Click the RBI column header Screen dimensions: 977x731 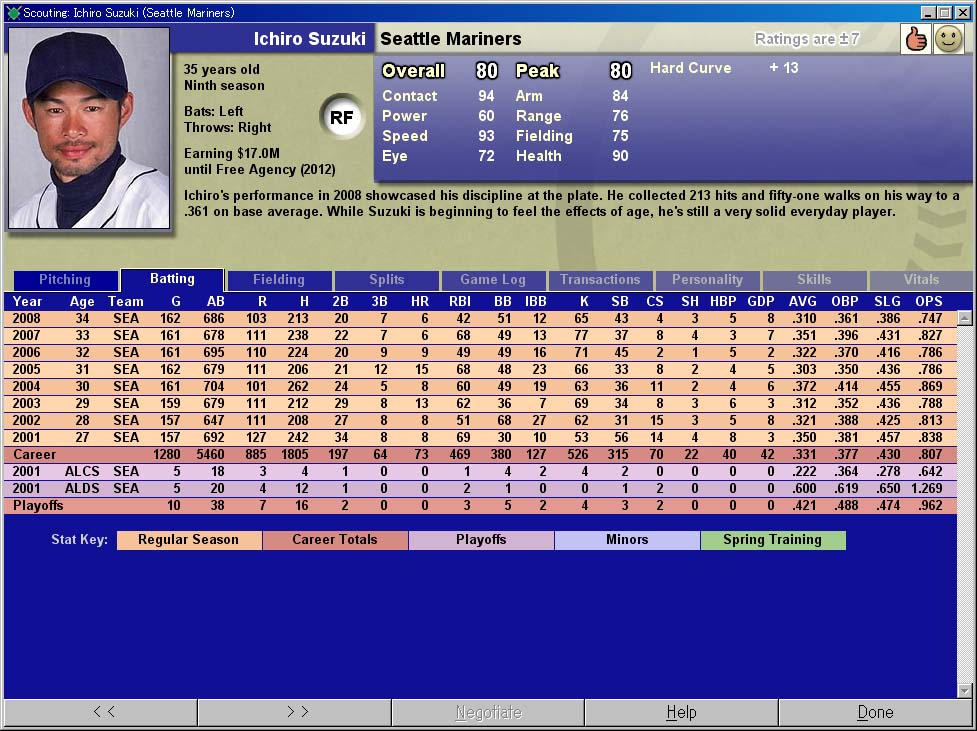(x=460, y=302)
